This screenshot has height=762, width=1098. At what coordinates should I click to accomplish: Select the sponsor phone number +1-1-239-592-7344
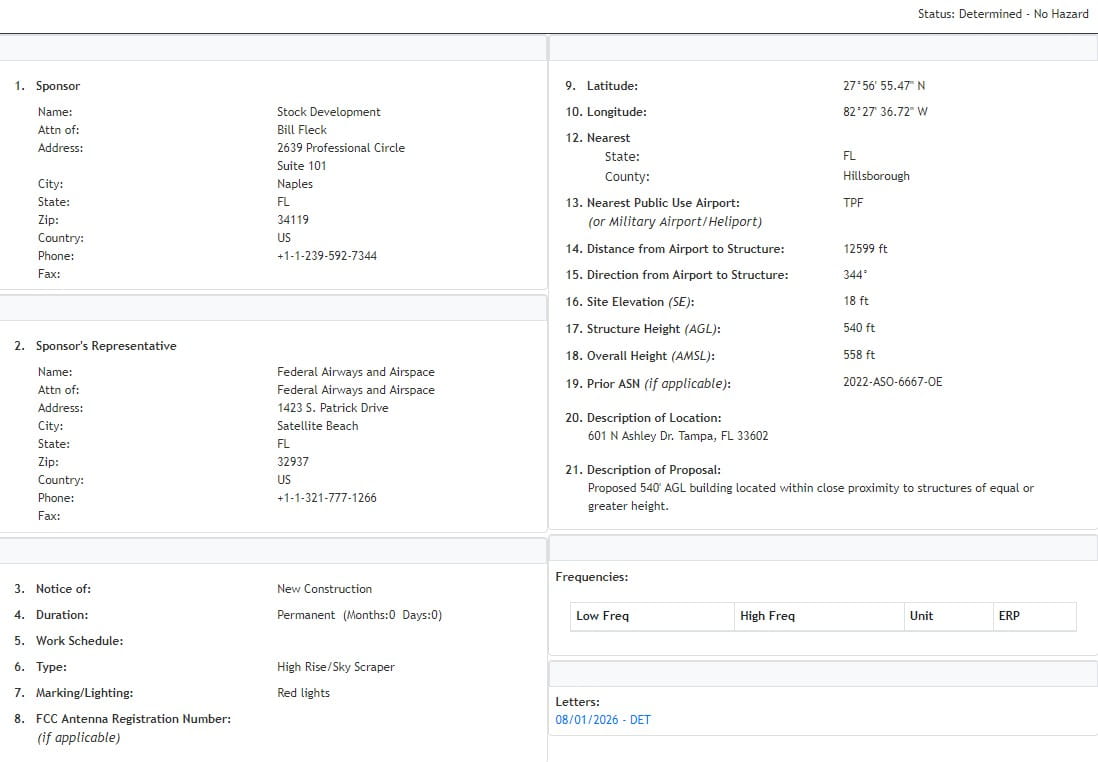click(x=326, y=256)
